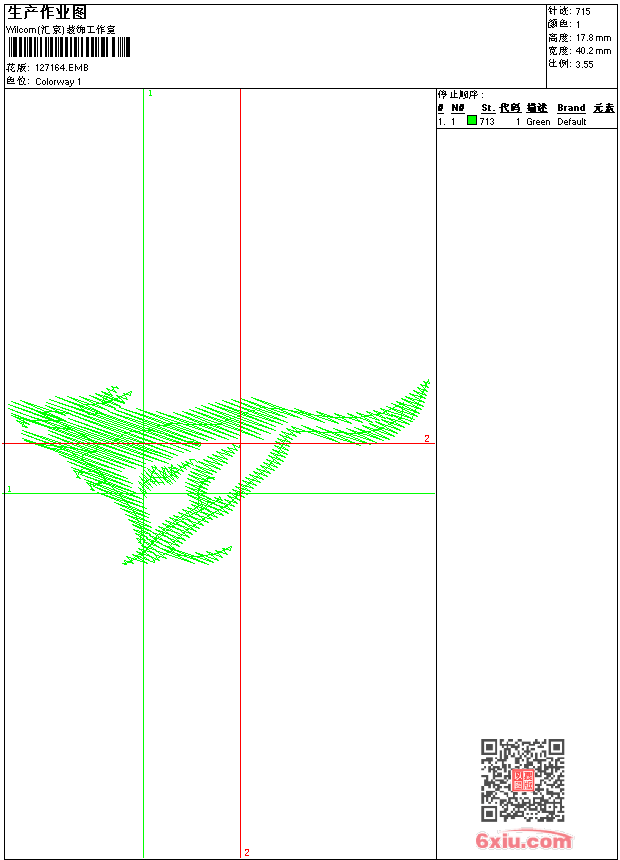Click the scale value '3.55'
The image size is (620, 860).
pyautogui.click(x=584, y=64)
